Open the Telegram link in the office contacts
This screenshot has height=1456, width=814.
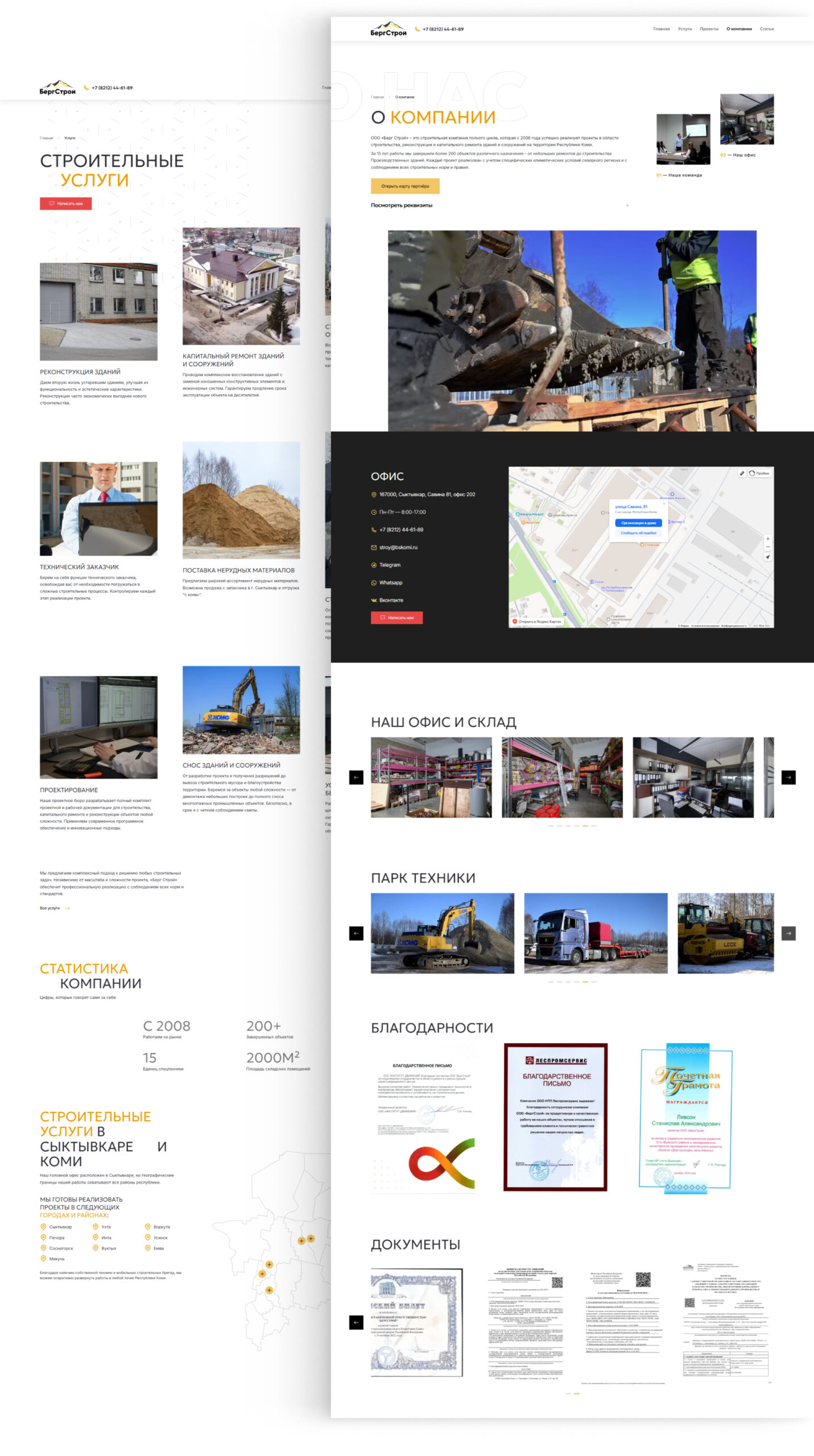390,565
